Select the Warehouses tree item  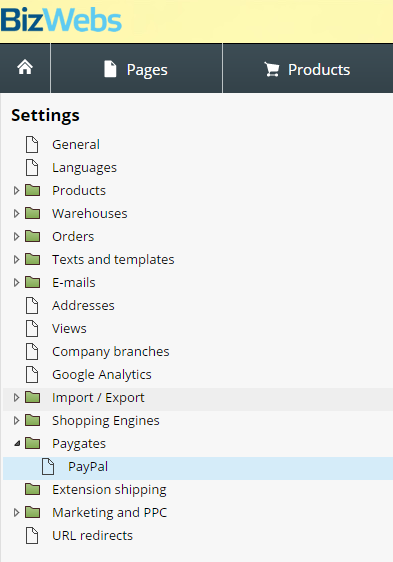pyautogui.click(x=90, y=213)
